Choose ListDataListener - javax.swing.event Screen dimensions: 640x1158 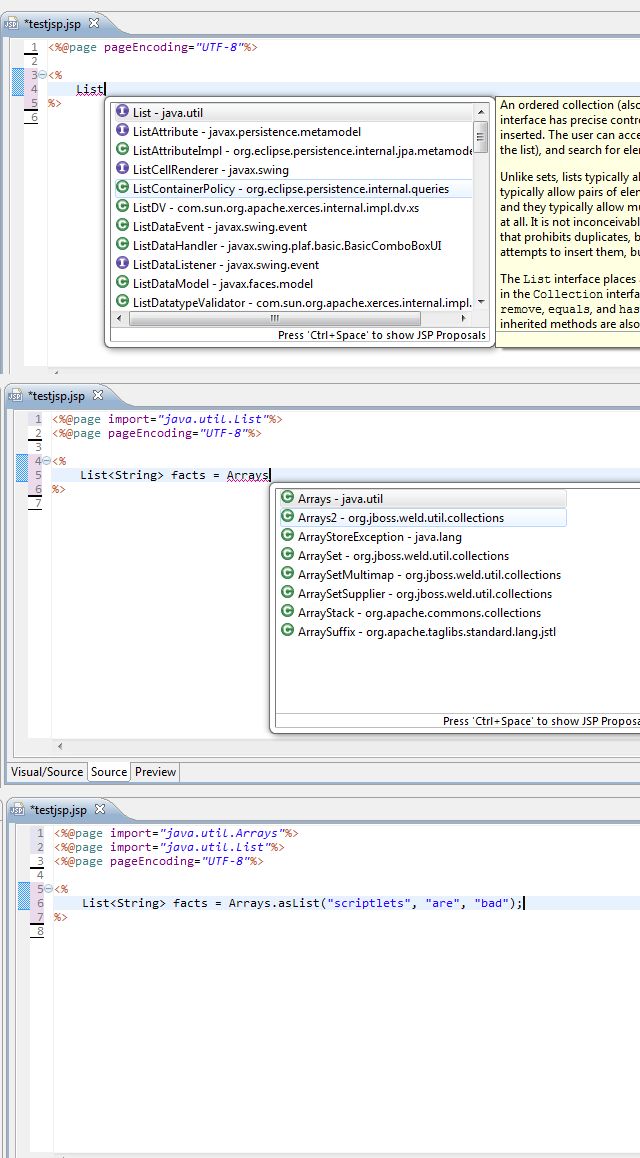[x=294, y=264]
